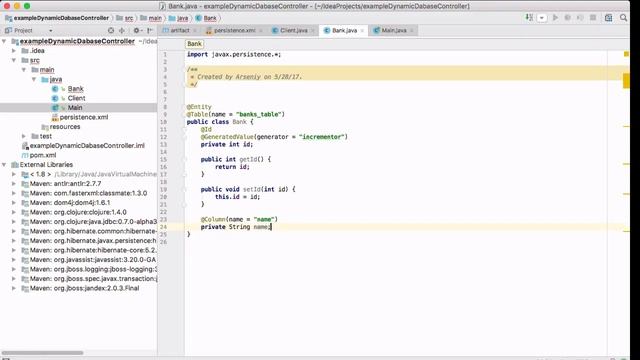Close the Bank.java tab
The width and height of the screenshot is (640, 360).
(362, 31)
